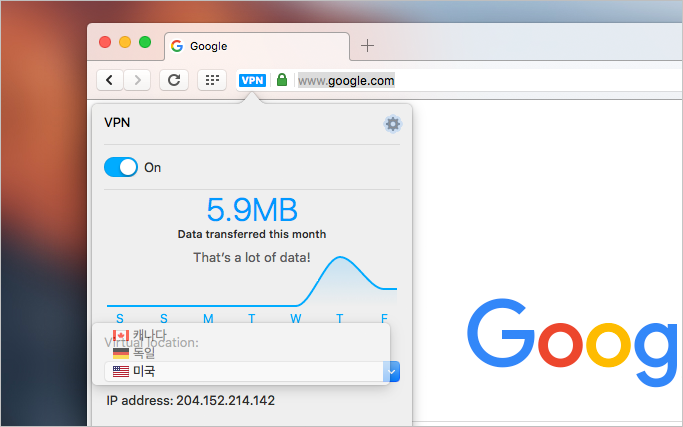Image resolution: width=683 pixels, height=427 pixels.
Task: Go back with the browser back arrow
Action: [109, 80]
